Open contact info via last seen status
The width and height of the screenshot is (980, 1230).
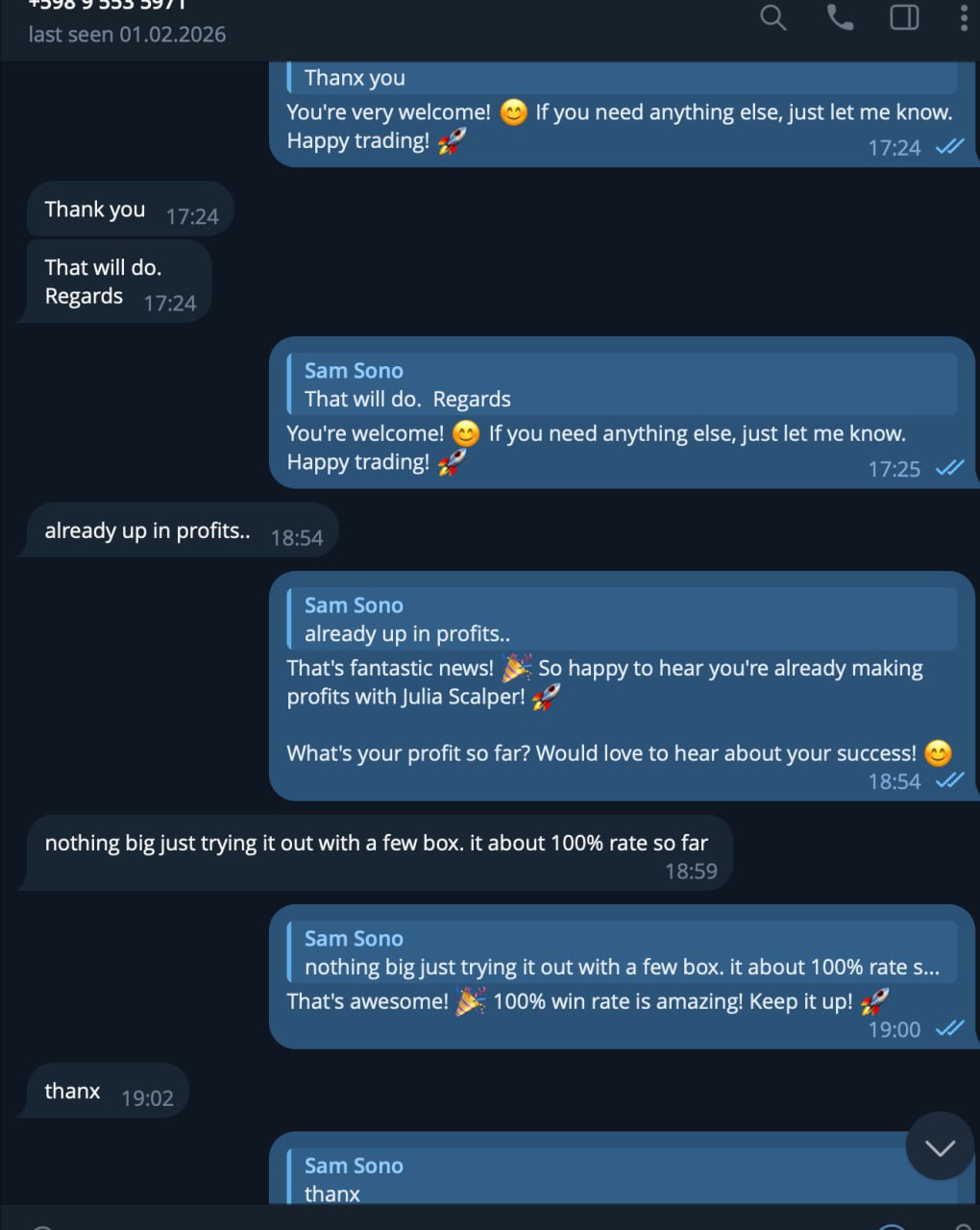(x=128, y=35)
